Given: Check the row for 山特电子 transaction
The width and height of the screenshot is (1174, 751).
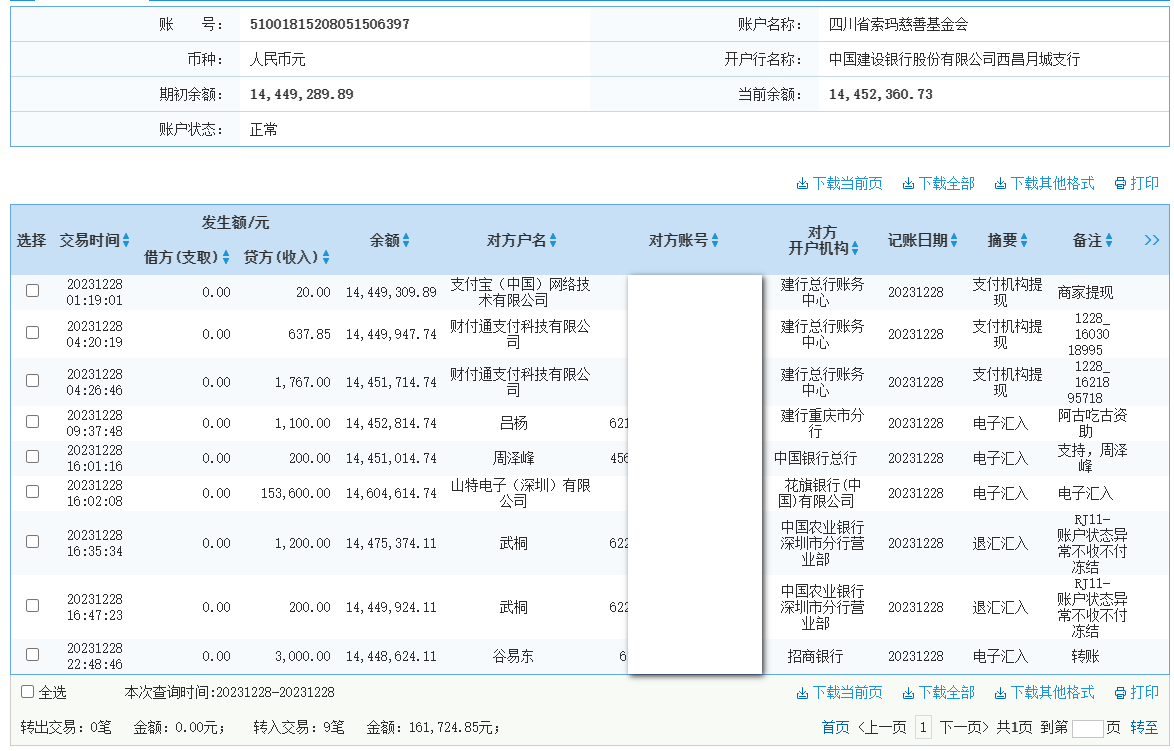Looking at the screenshot, I should [32, 492].
